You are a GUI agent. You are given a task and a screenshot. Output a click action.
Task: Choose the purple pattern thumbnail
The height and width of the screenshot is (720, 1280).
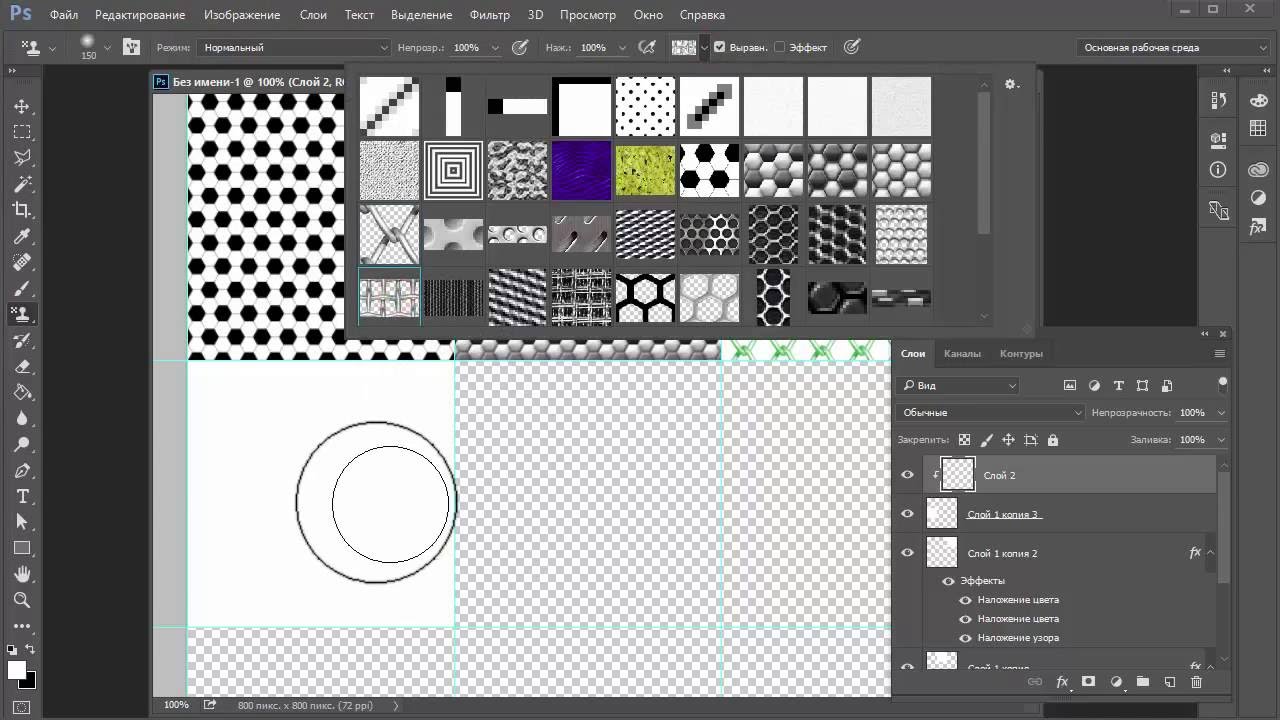(x=581, y=170)
